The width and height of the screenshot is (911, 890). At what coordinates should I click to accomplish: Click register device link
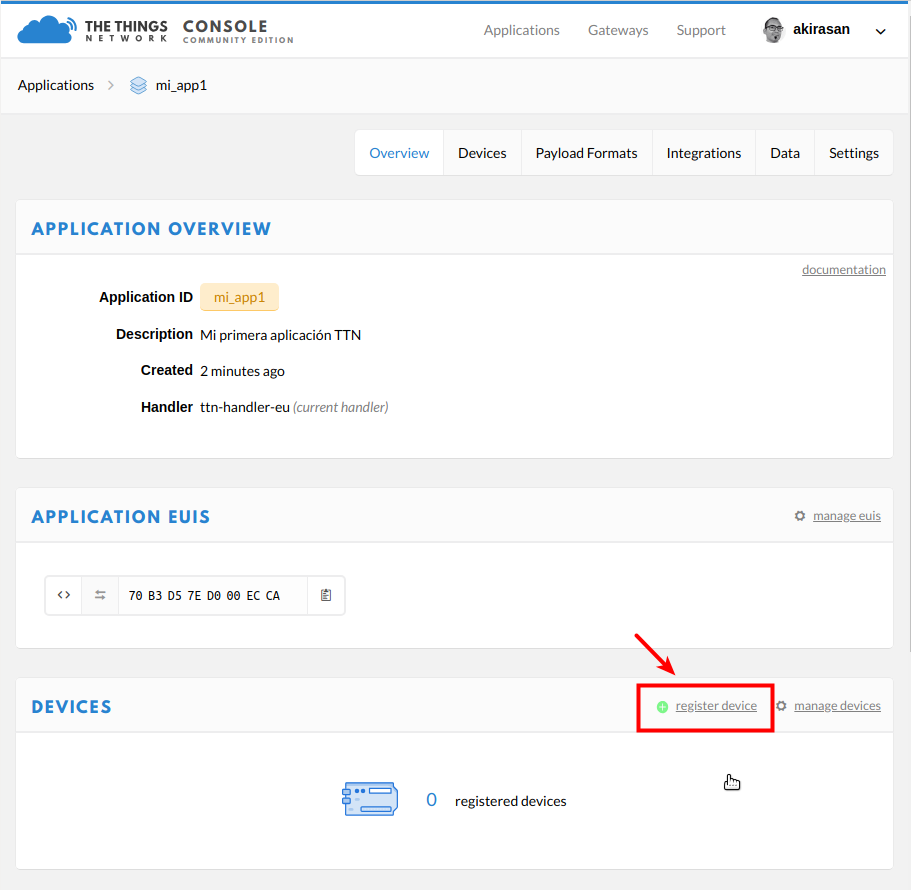coord(716,706)
